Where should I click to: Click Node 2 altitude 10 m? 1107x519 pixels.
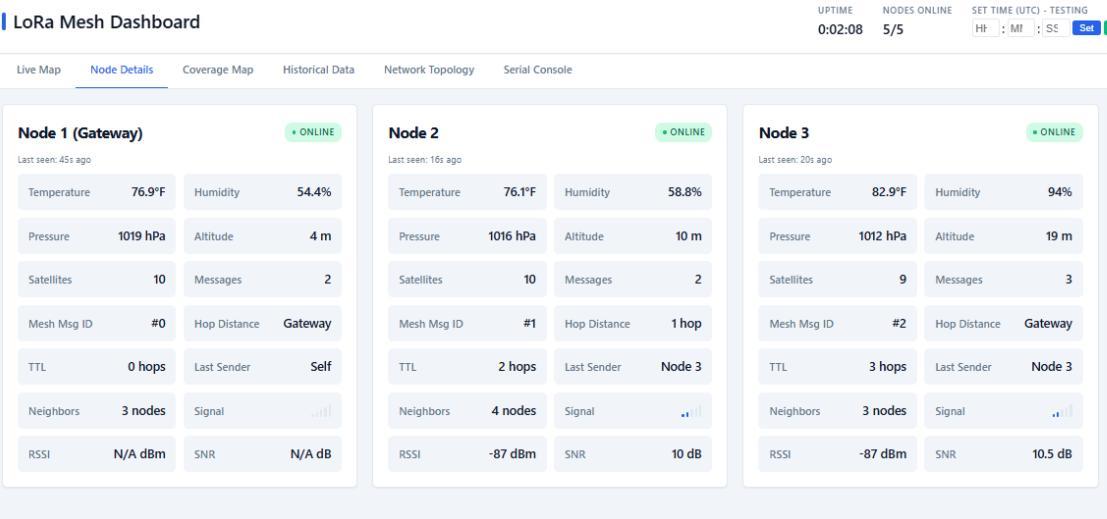click(688, 236)
